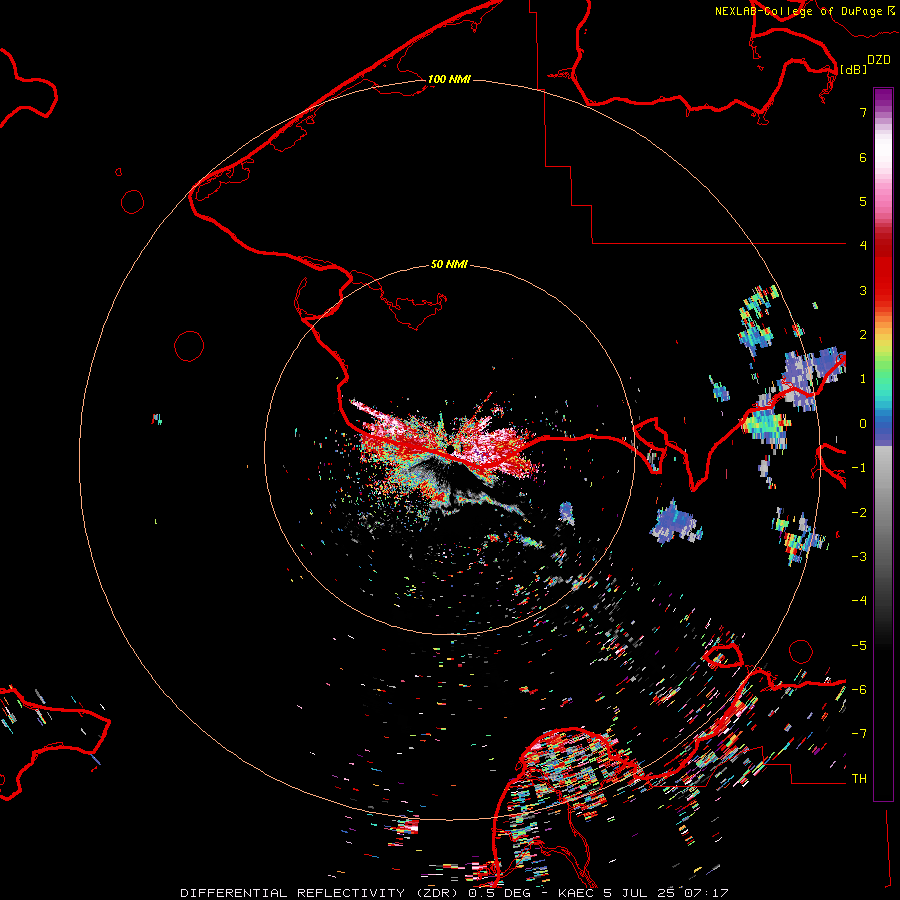The image size is (900, 900).
Task: Click the 1 value on the dB scale
Action: tap(863, 379)
